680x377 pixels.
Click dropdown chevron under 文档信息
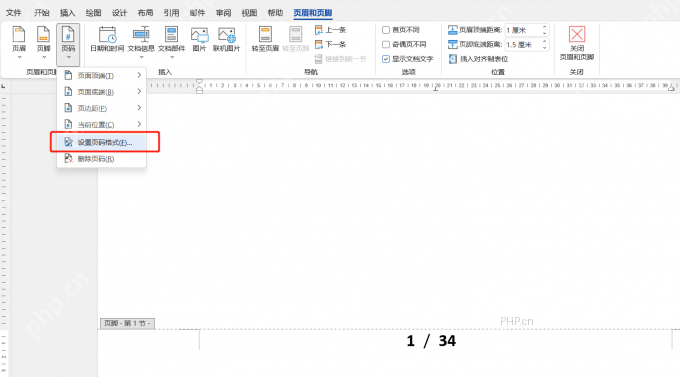pyautogui.click(x=141, y=57)
